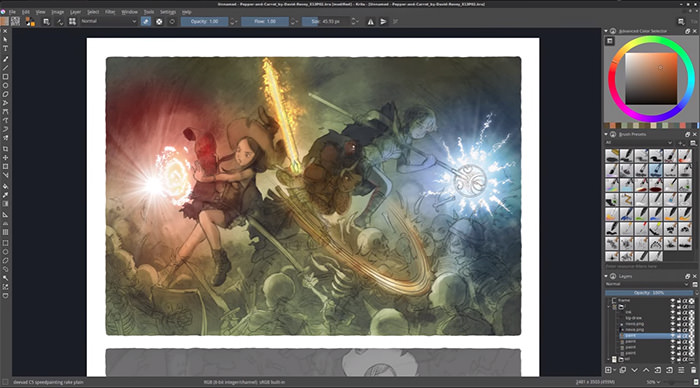Viewport: 700px width, 388px height.
Task: Select the Rectangular Selection tool
Action: (x=5, y=243)
